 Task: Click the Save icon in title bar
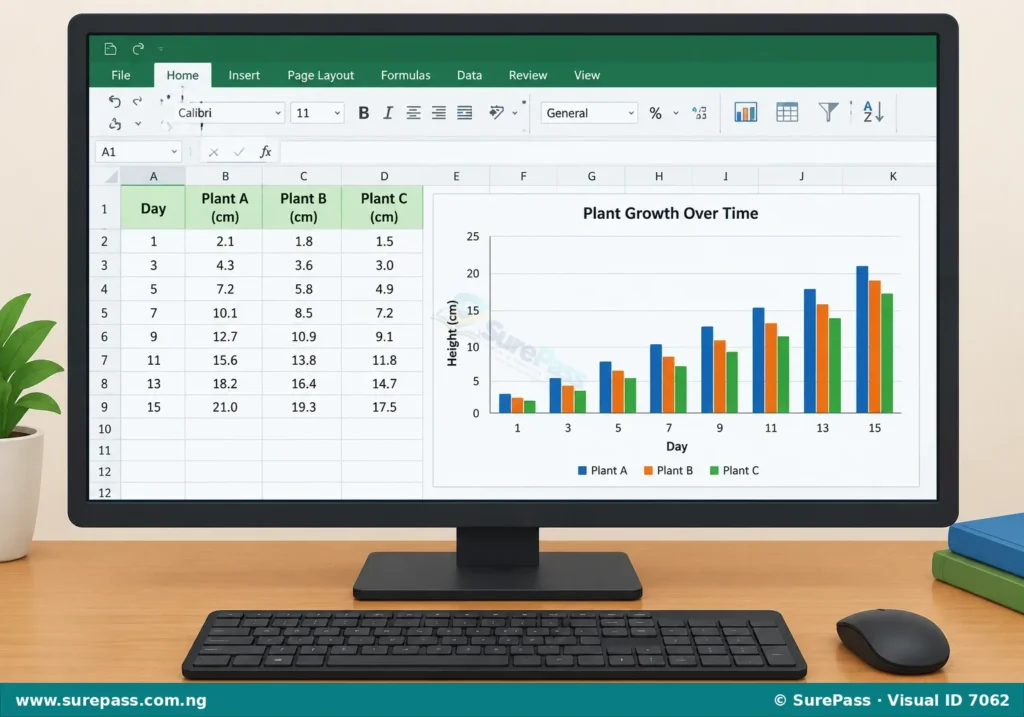[x=110, y=49]
